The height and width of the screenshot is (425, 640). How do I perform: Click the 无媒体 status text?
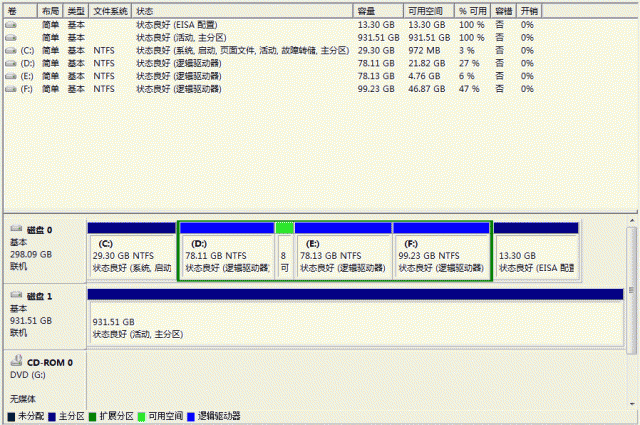pyautogui.click(x=23, y=399)
